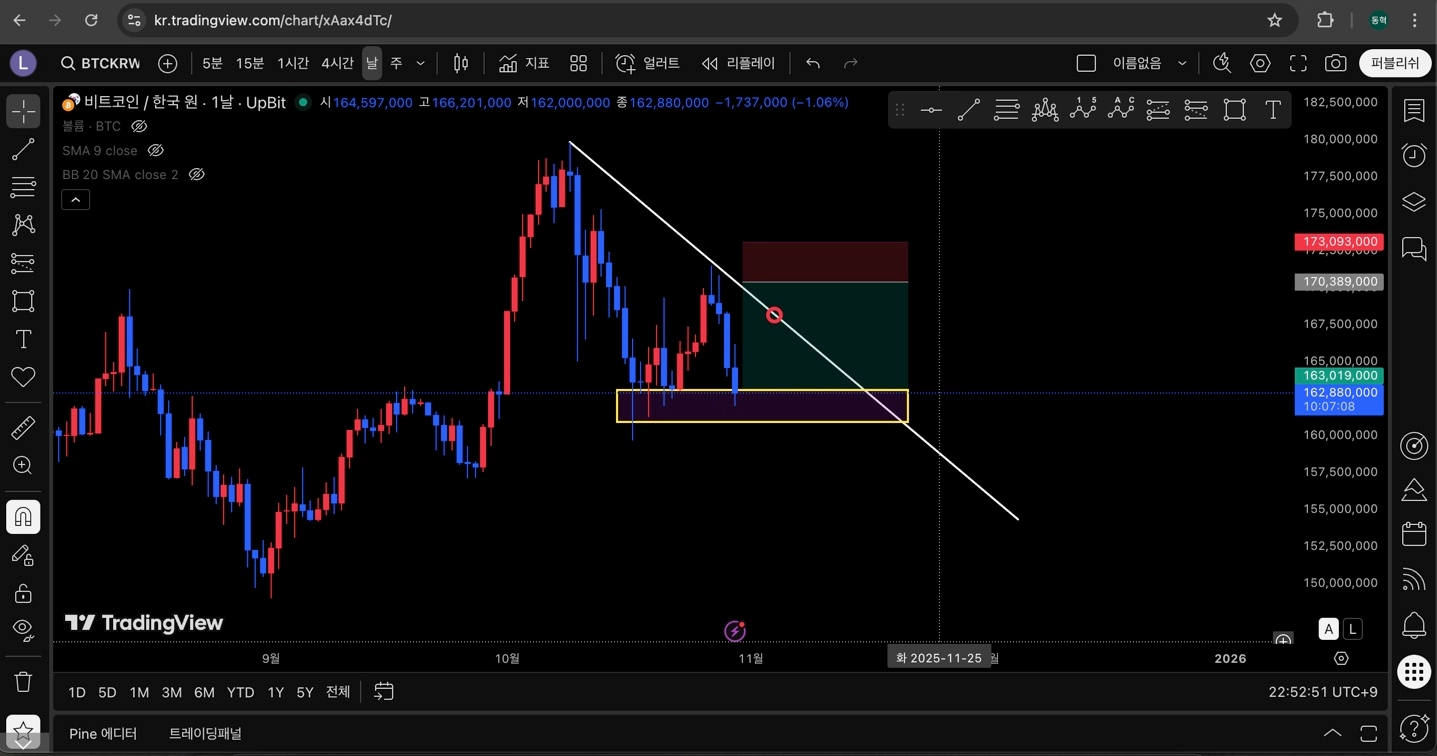This screenshot has height=756, width=1437.
Task: Hide all drawings with eye icon
Action: (23, 630)
